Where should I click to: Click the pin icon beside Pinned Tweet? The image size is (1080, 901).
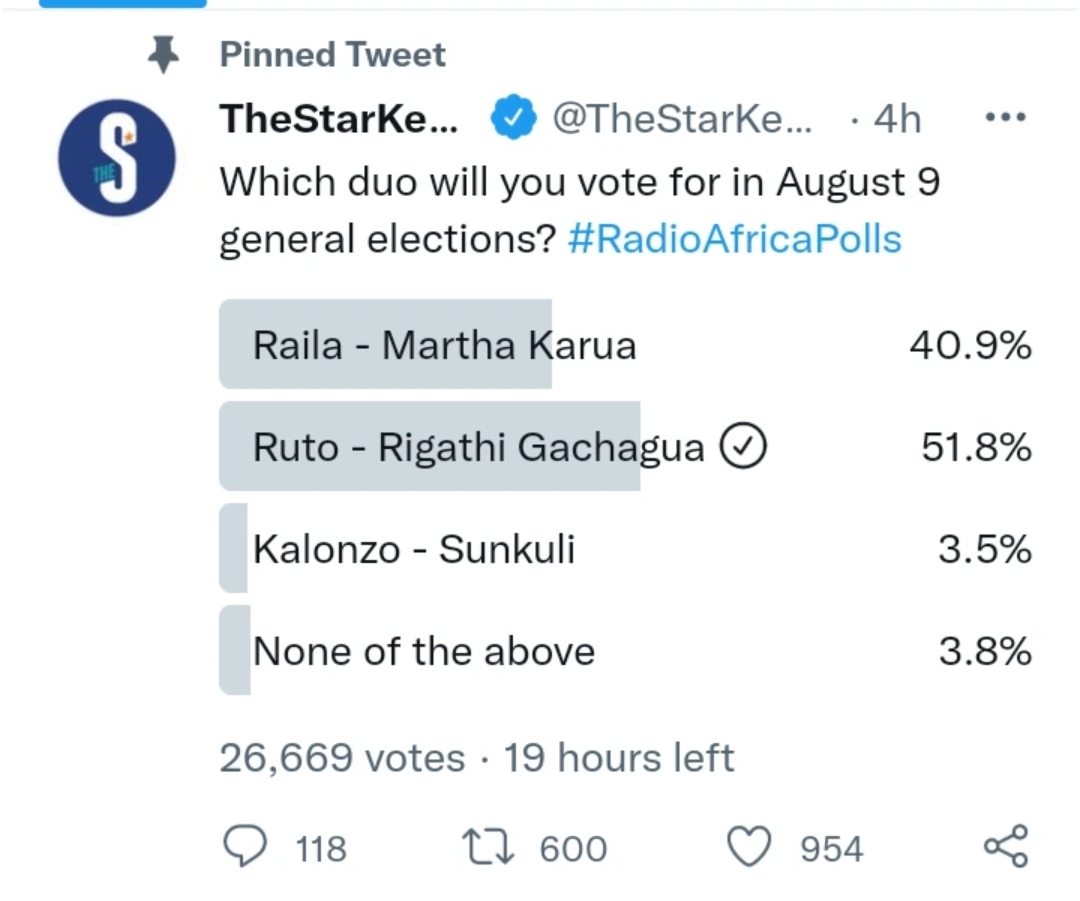pyautogui.click(x=162, y=54)
